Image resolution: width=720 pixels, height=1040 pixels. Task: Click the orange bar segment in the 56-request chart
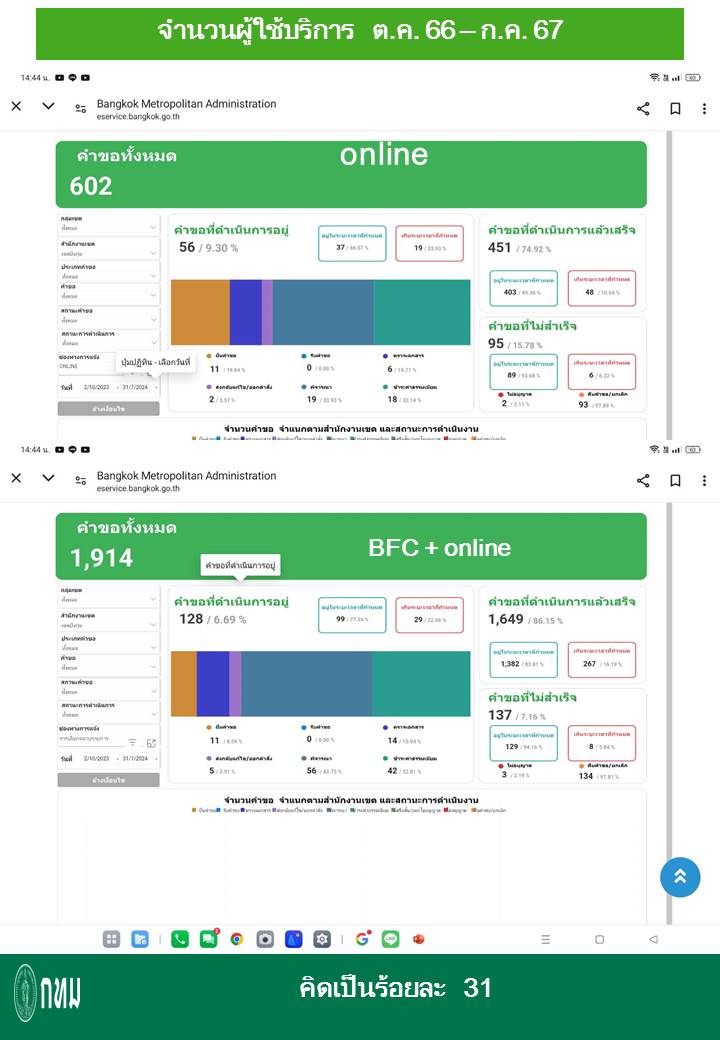tap(200, 312)
